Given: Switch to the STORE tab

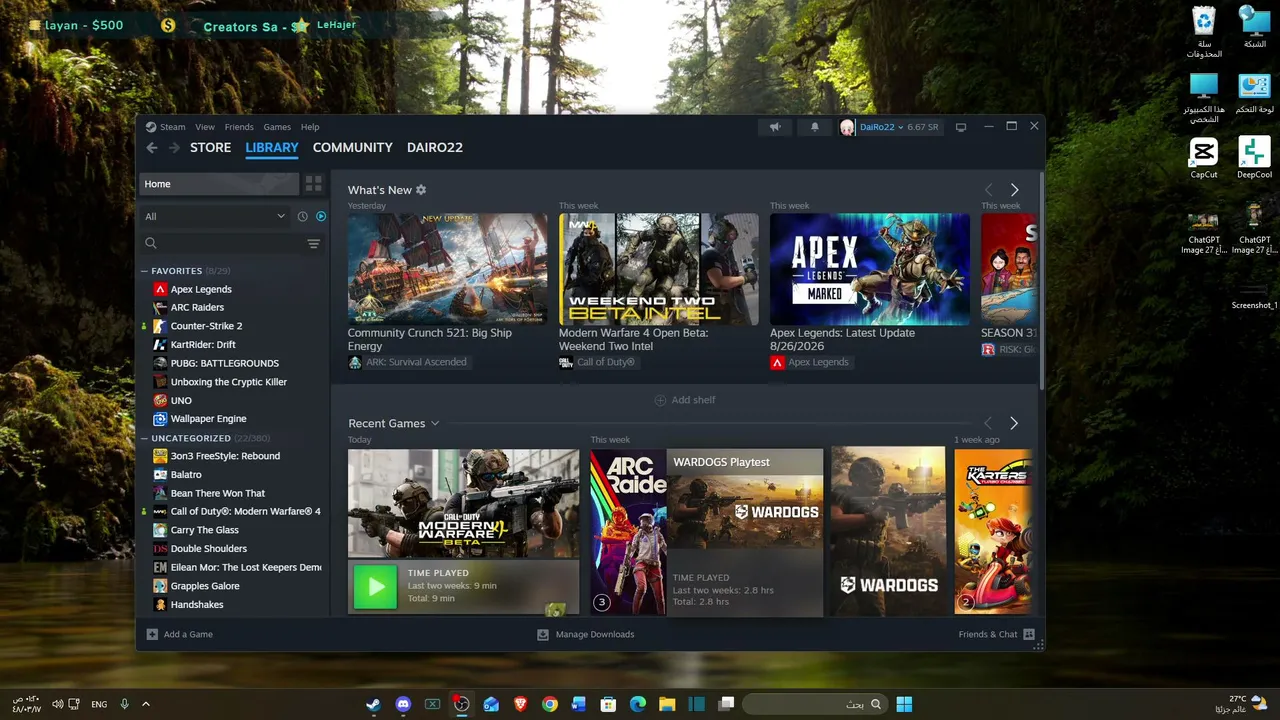Looking at the screenshot, I should 210,147.
